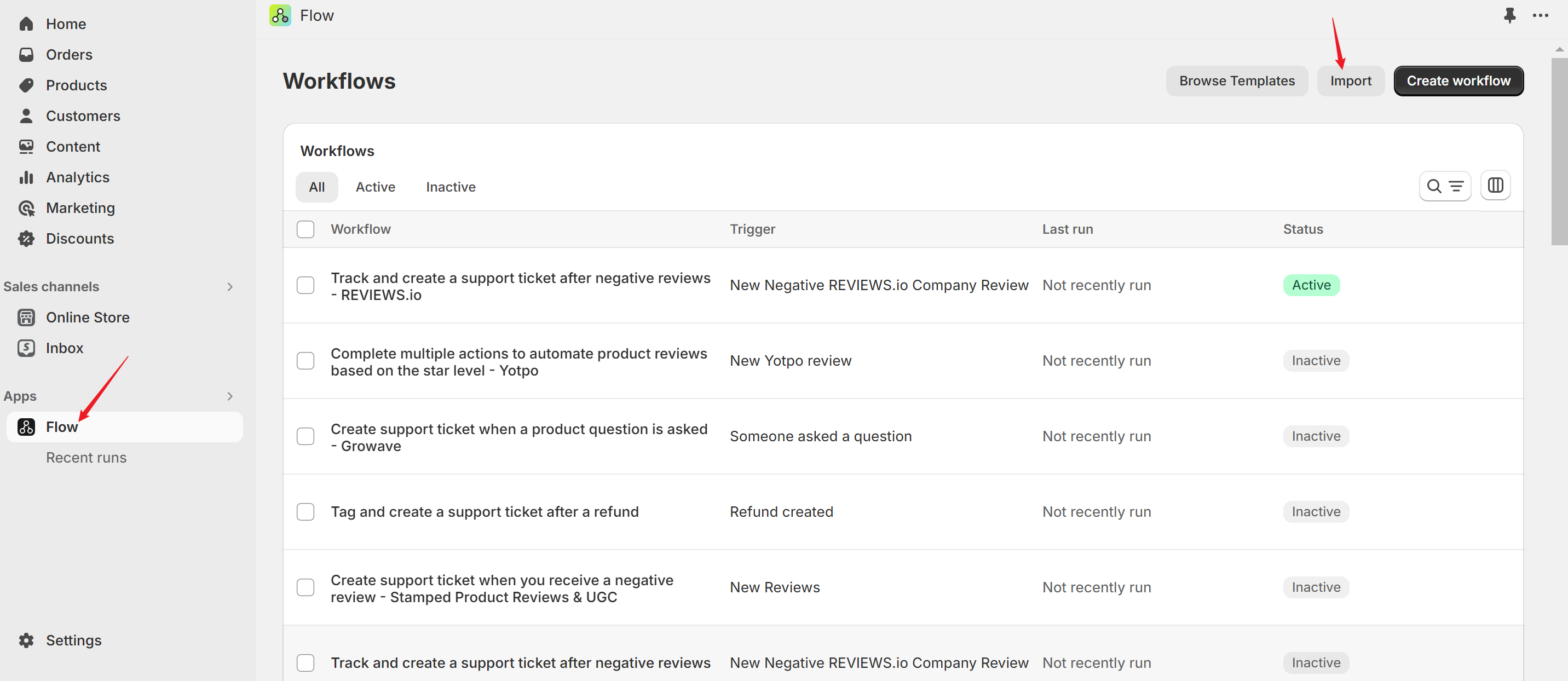Screen dimensions: 1568x681
Task: Select the Stamped Product Reviews workflow checkbox
Action: (x=305, y=587)
